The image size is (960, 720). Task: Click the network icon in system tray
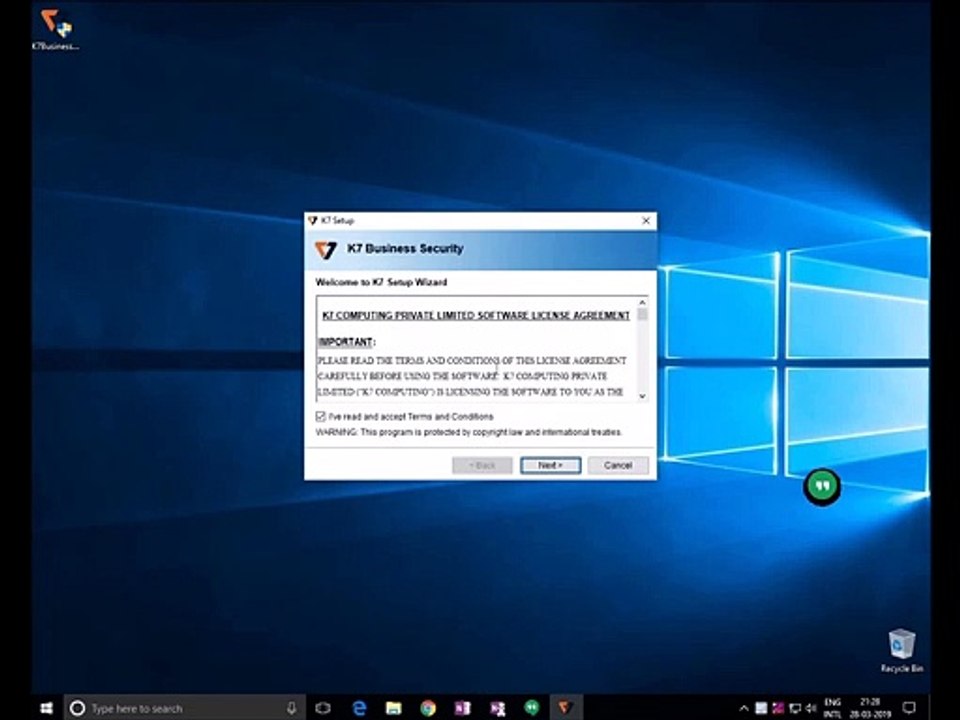click(795, 708)
